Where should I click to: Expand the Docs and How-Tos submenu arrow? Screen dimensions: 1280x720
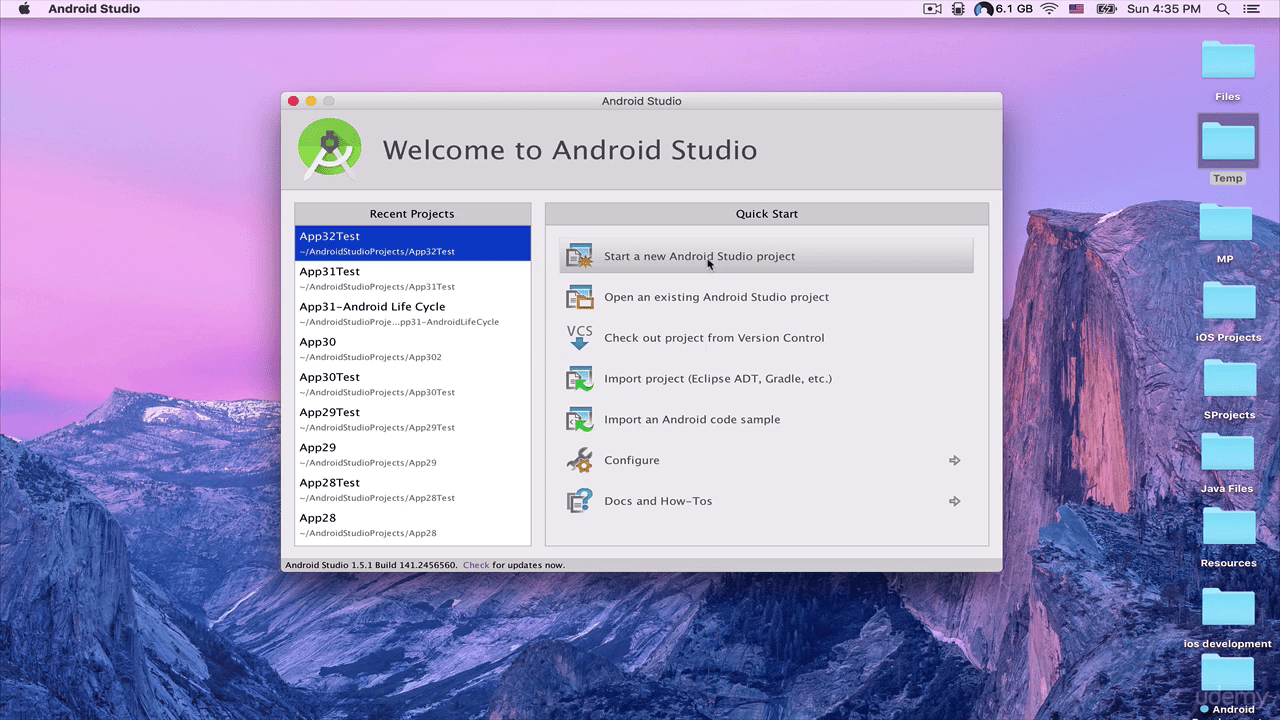955,502
